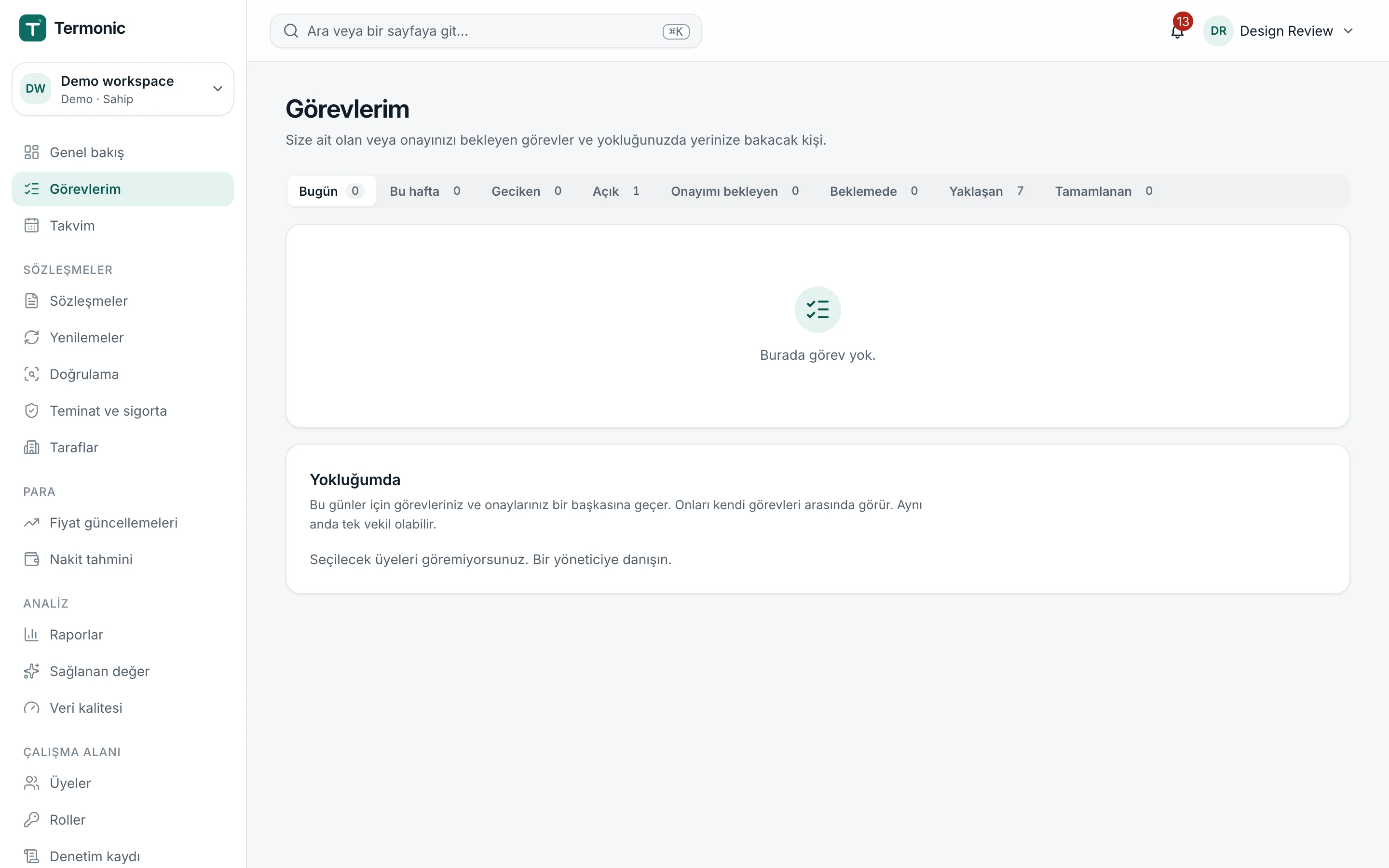Open the notifications bell icon
1389x868 pixels.
pyautogui.click(x=1177, y=31)
